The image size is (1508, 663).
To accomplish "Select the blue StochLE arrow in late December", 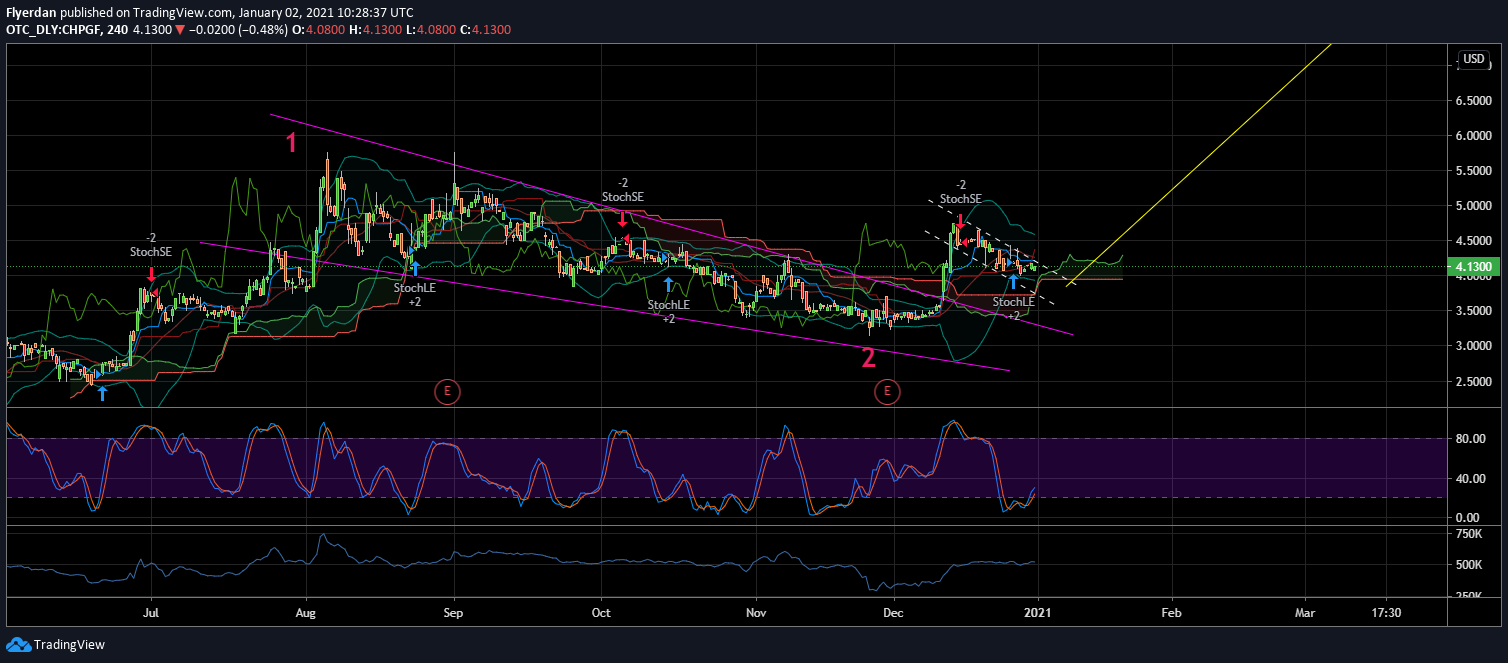I will pos(1013,281).
